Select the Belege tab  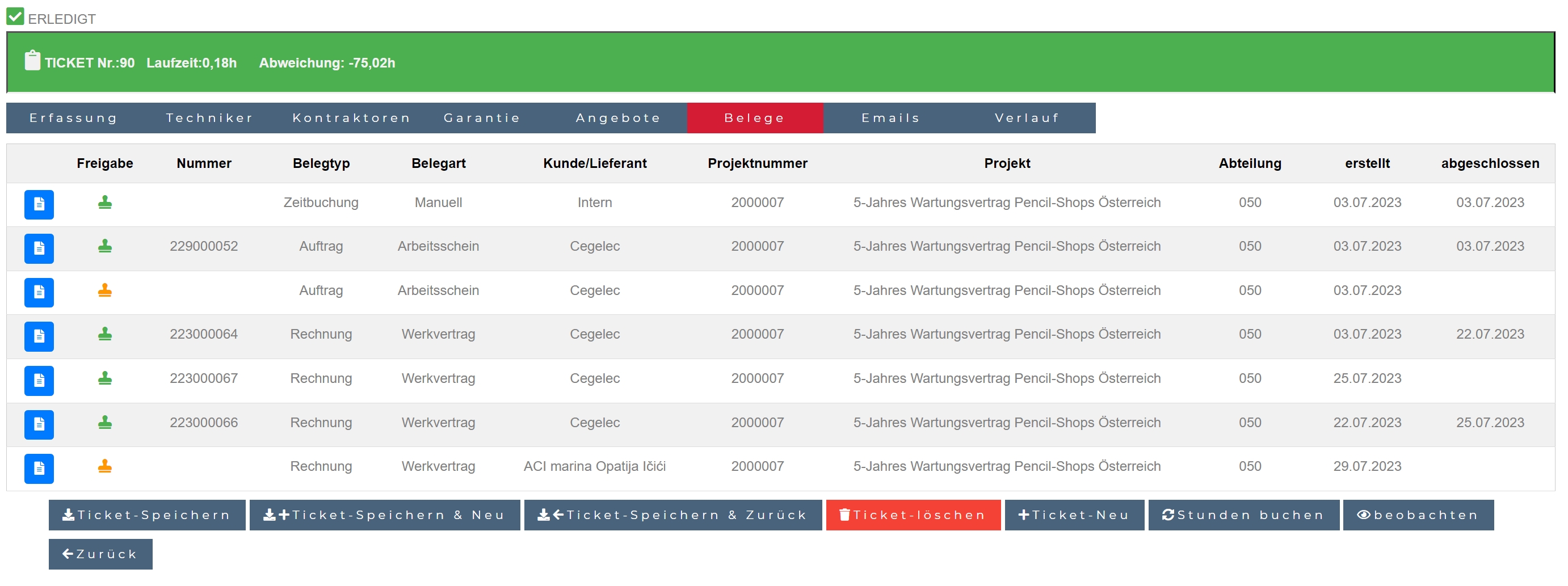[755, 118]
